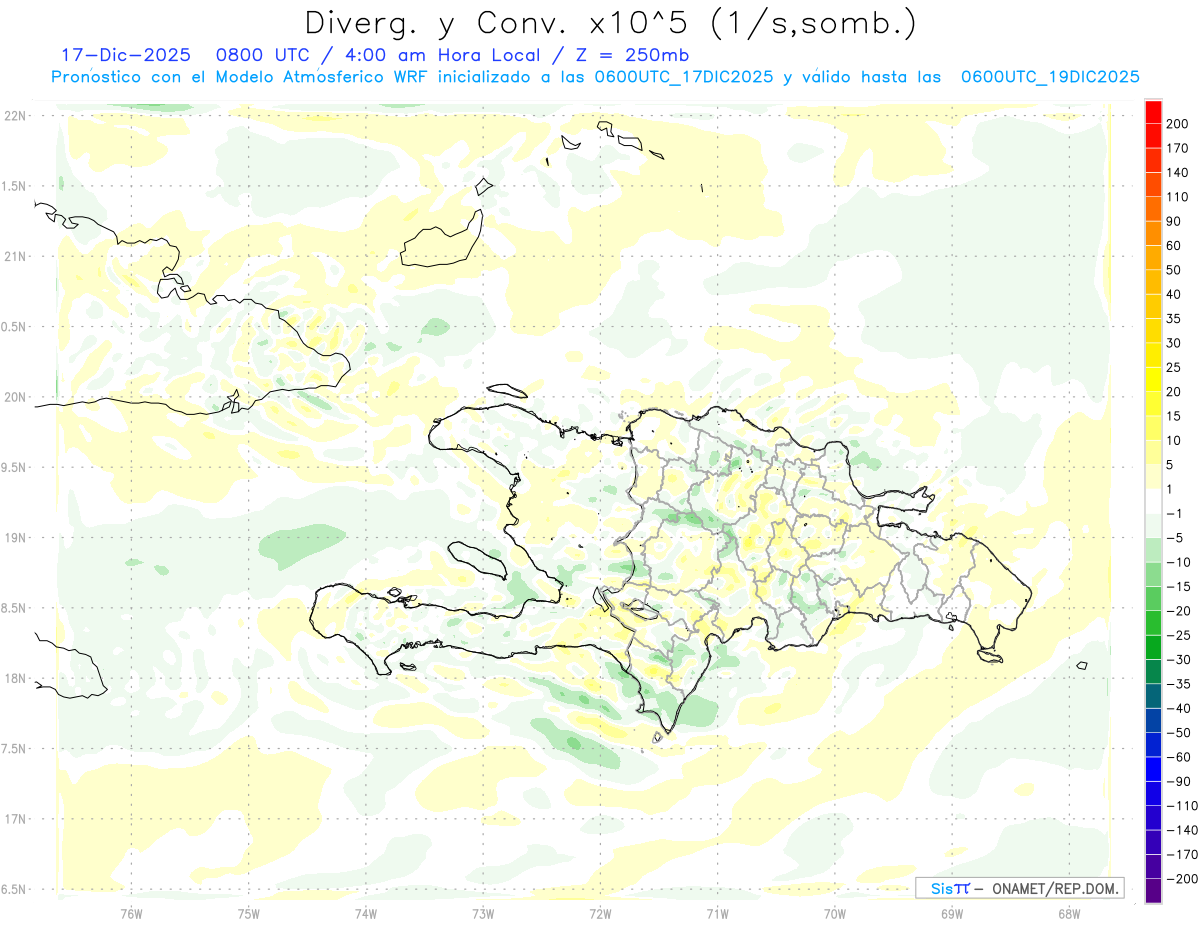Screen dimensions: 1200x927
Task: Click the colorbar value '-90'
Action: click(1178, 782)
